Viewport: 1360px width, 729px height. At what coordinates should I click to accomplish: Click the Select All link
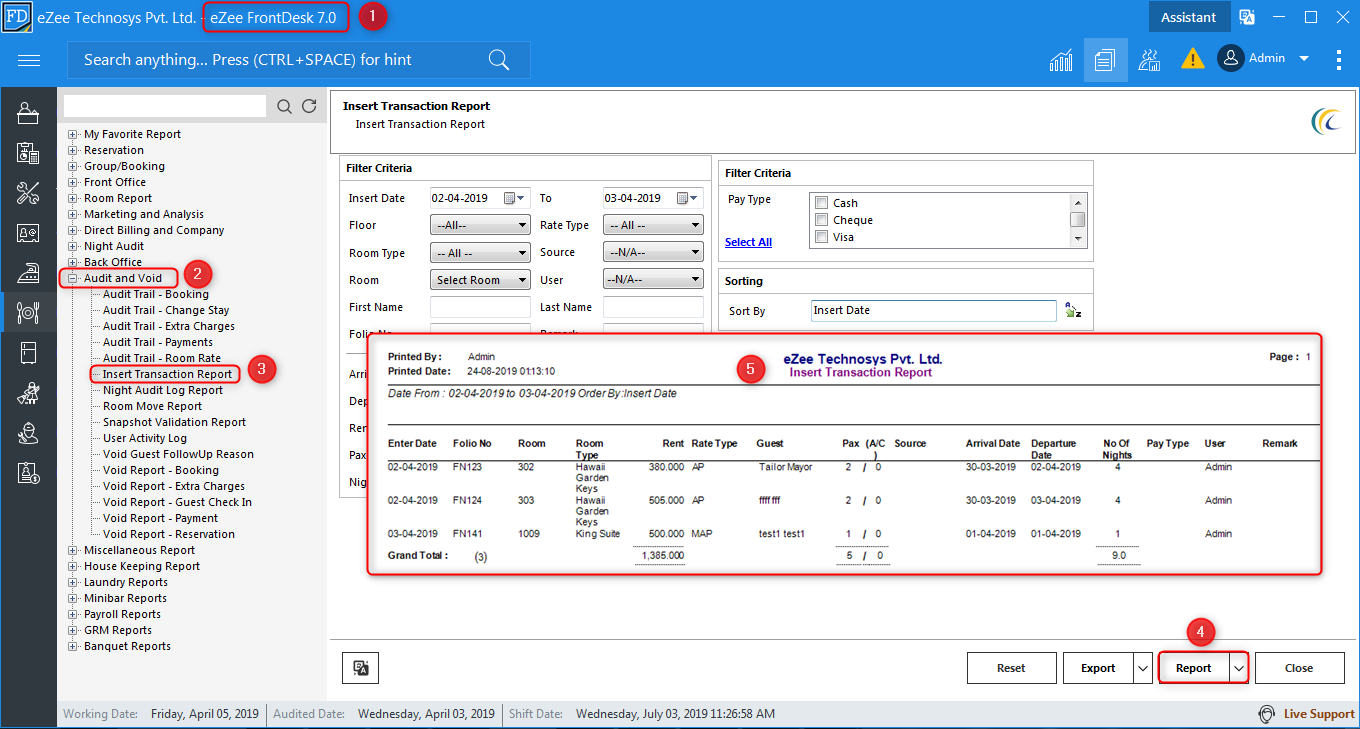(748, 242)
